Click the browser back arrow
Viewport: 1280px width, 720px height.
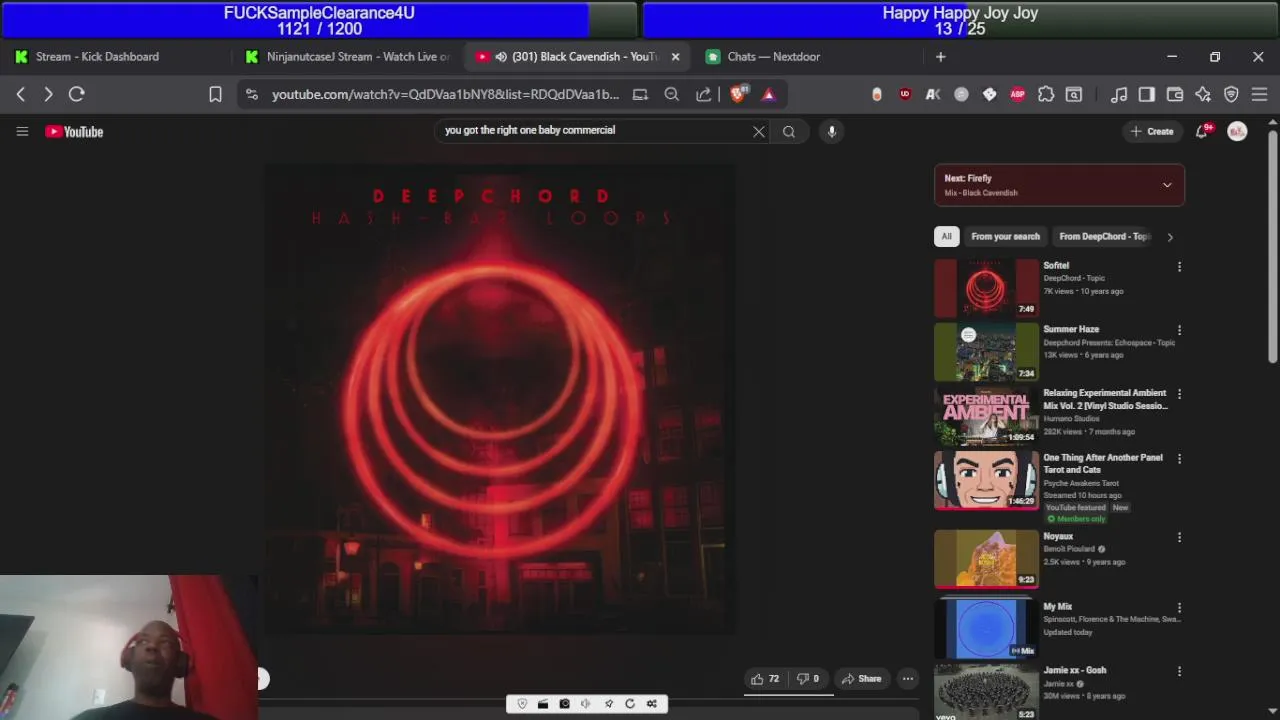click(x=21, y=94)
